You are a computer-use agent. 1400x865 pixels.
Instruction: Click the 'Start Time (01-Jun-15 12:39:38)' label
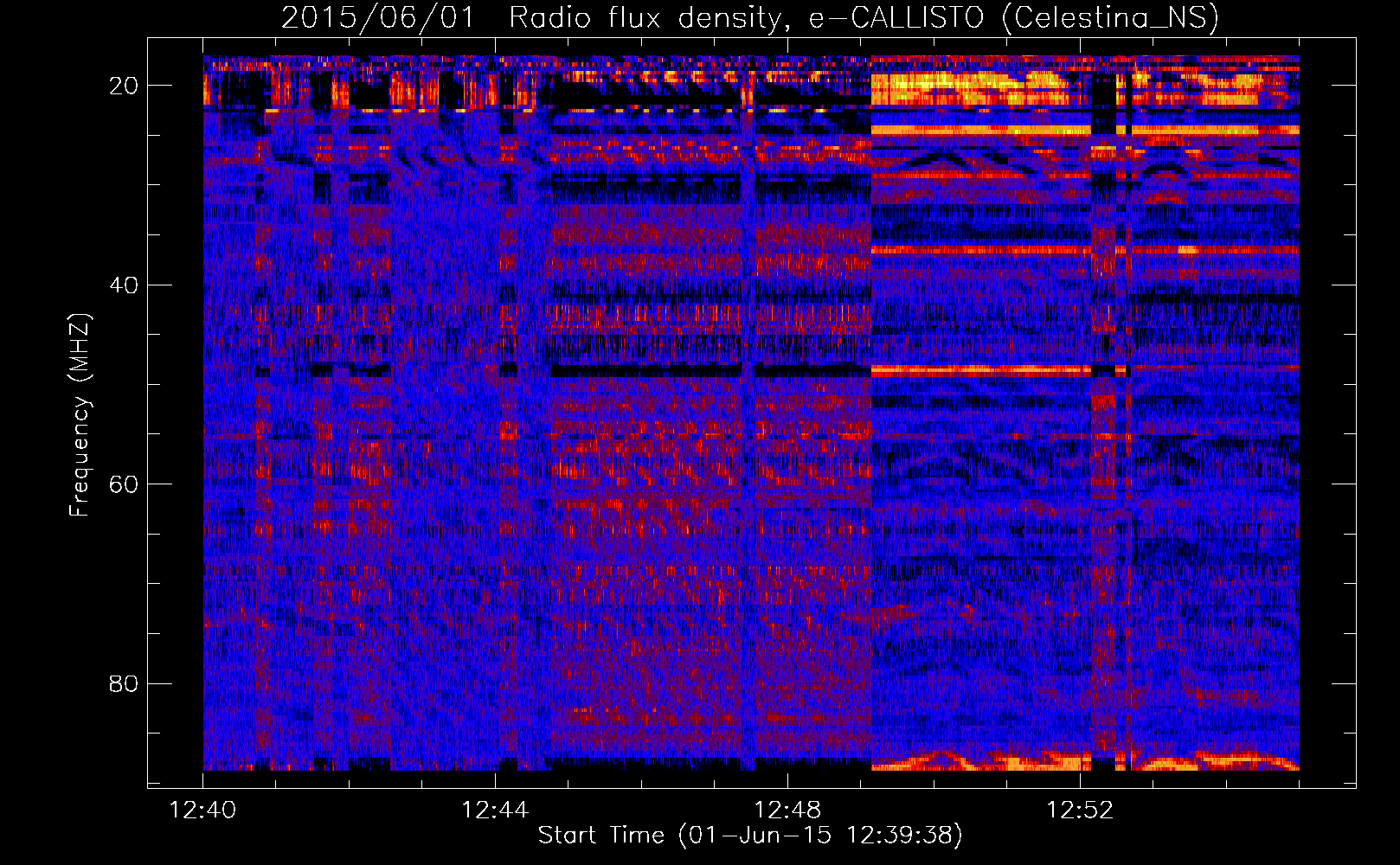tap(750, 836)
